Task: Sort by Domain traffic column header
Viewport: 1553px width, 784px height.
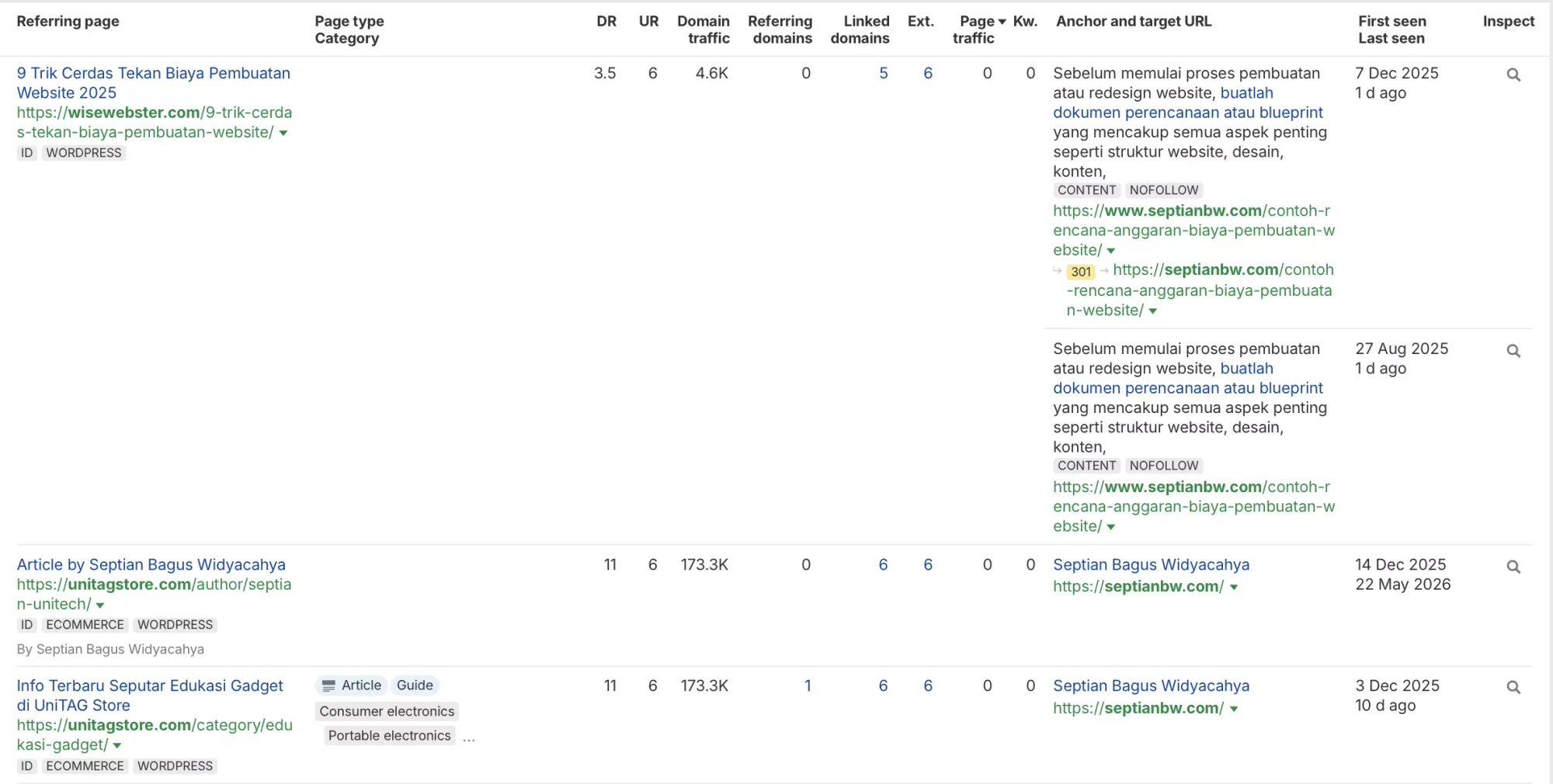Action: click(704, 29)
